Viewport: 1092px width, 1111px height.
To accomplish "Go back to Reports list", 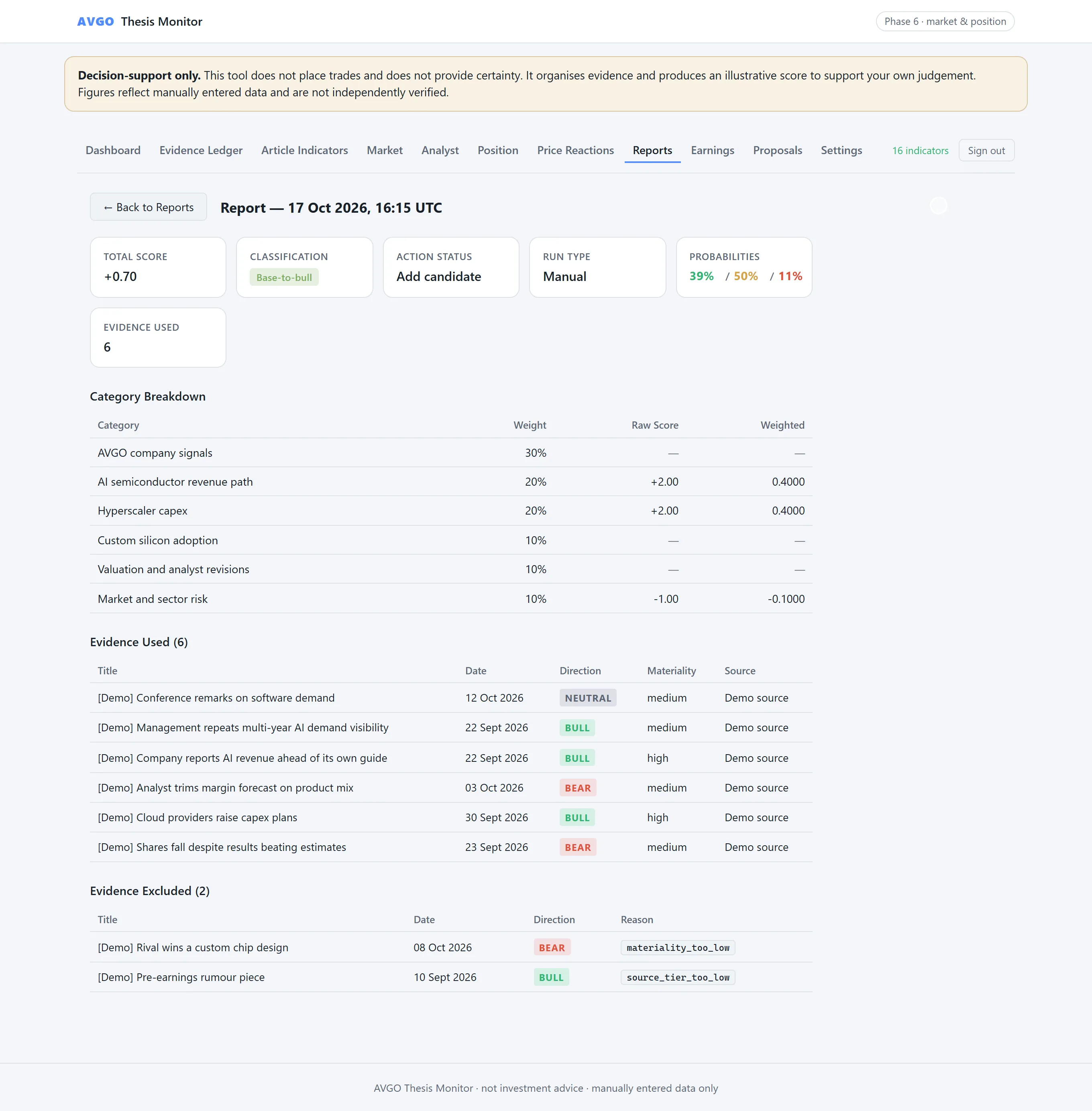I will [x=149, y=207].
